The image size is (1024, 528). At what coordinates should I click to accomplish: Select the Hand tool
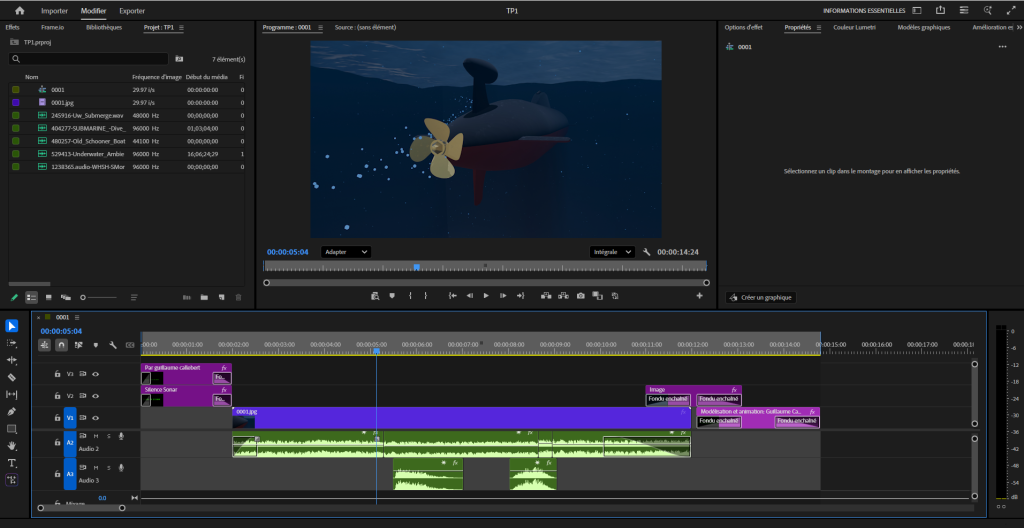coord(12,446)
